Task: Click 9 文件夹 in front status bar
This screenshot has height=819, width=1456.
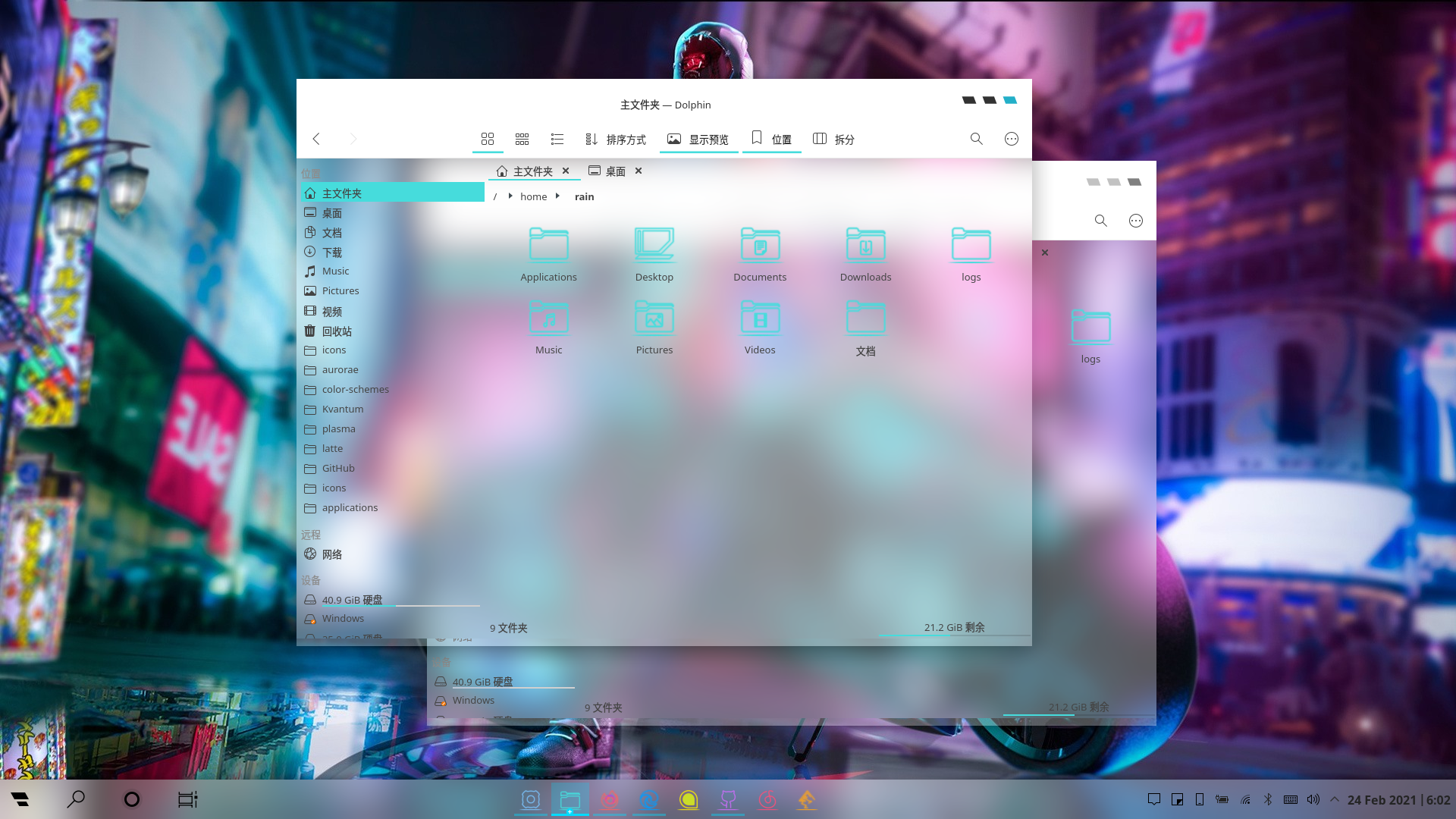Action: [509, 628]
